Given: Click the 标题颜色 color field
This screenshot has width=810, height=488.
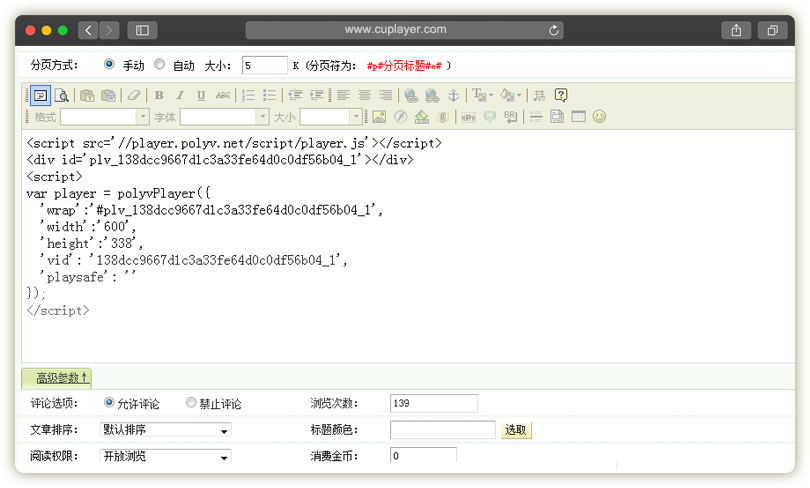Looking at the screenshot, I should pyautogui.click(x=442, y=430).
